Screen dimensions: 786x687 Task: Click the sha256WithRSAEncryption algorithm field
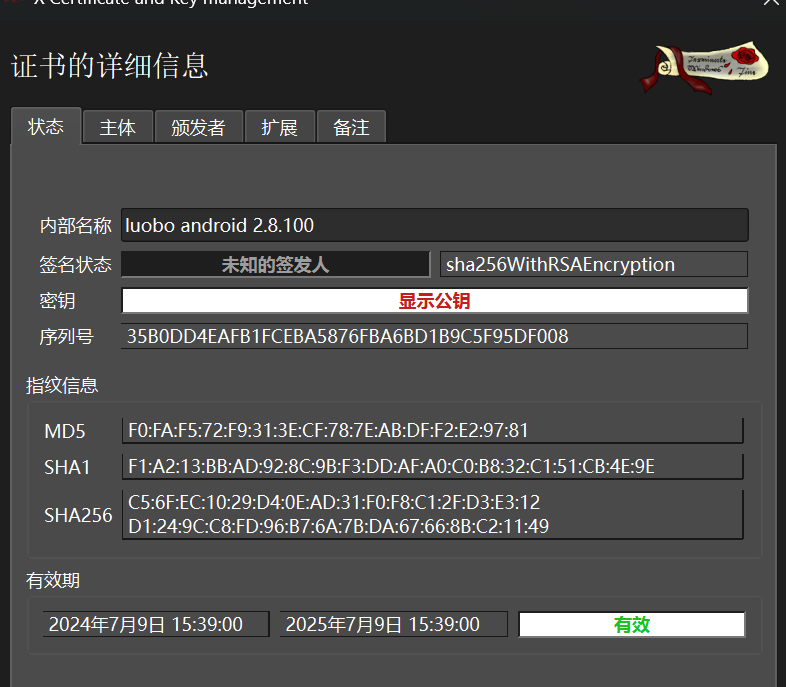[x=593, y=265]
